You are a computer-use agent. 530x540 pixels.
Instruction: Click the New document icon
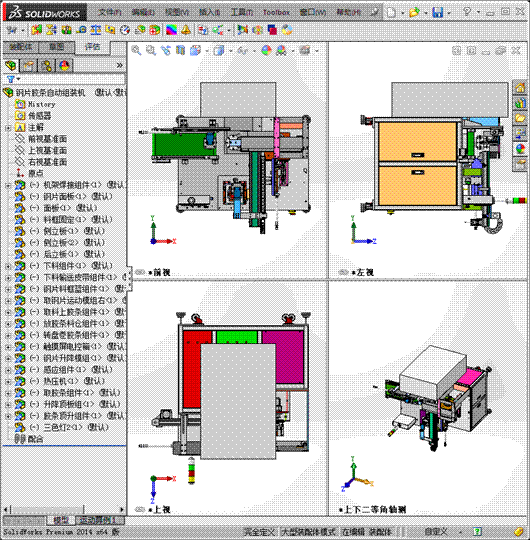pyautogui.click(x=391, y=12)
